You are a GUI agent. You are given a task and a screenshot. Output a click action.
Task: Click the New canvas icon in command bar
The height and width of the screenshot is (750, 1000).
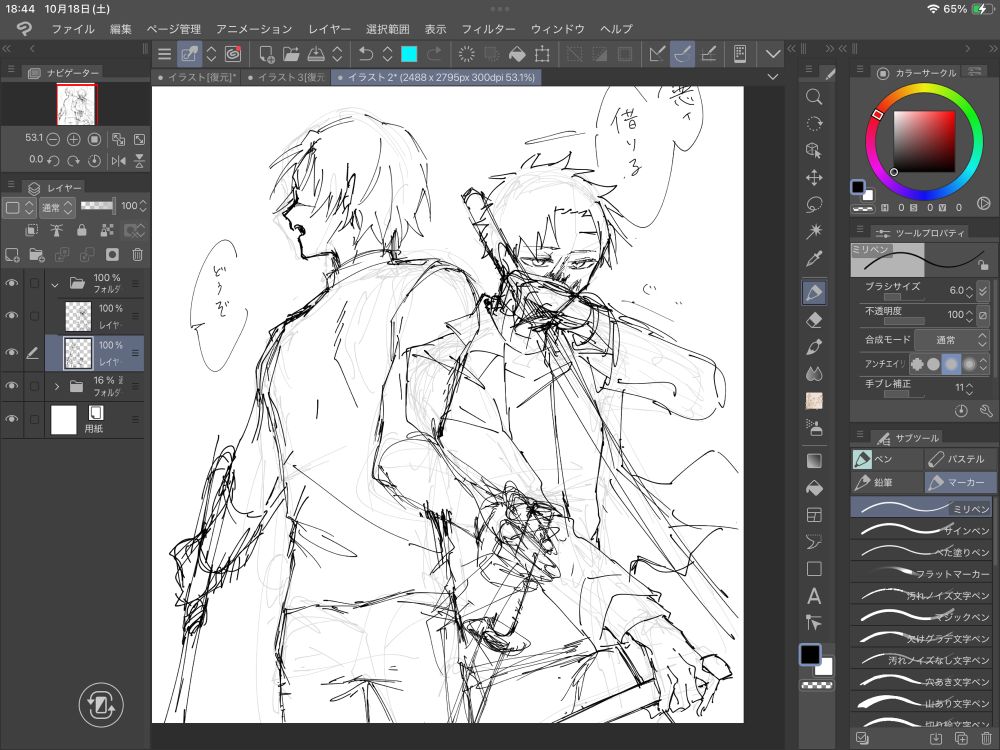tap(267, 54)
